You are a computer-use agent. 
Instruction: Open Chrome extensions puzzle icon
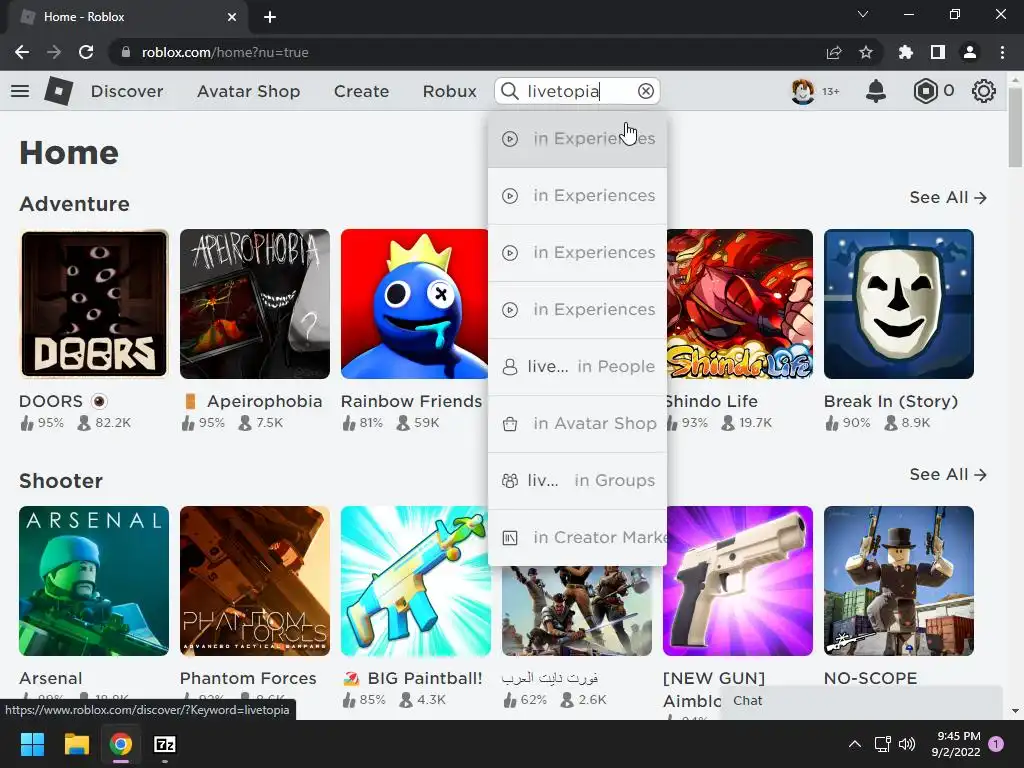pyautogui.click(x=905, y=52)
